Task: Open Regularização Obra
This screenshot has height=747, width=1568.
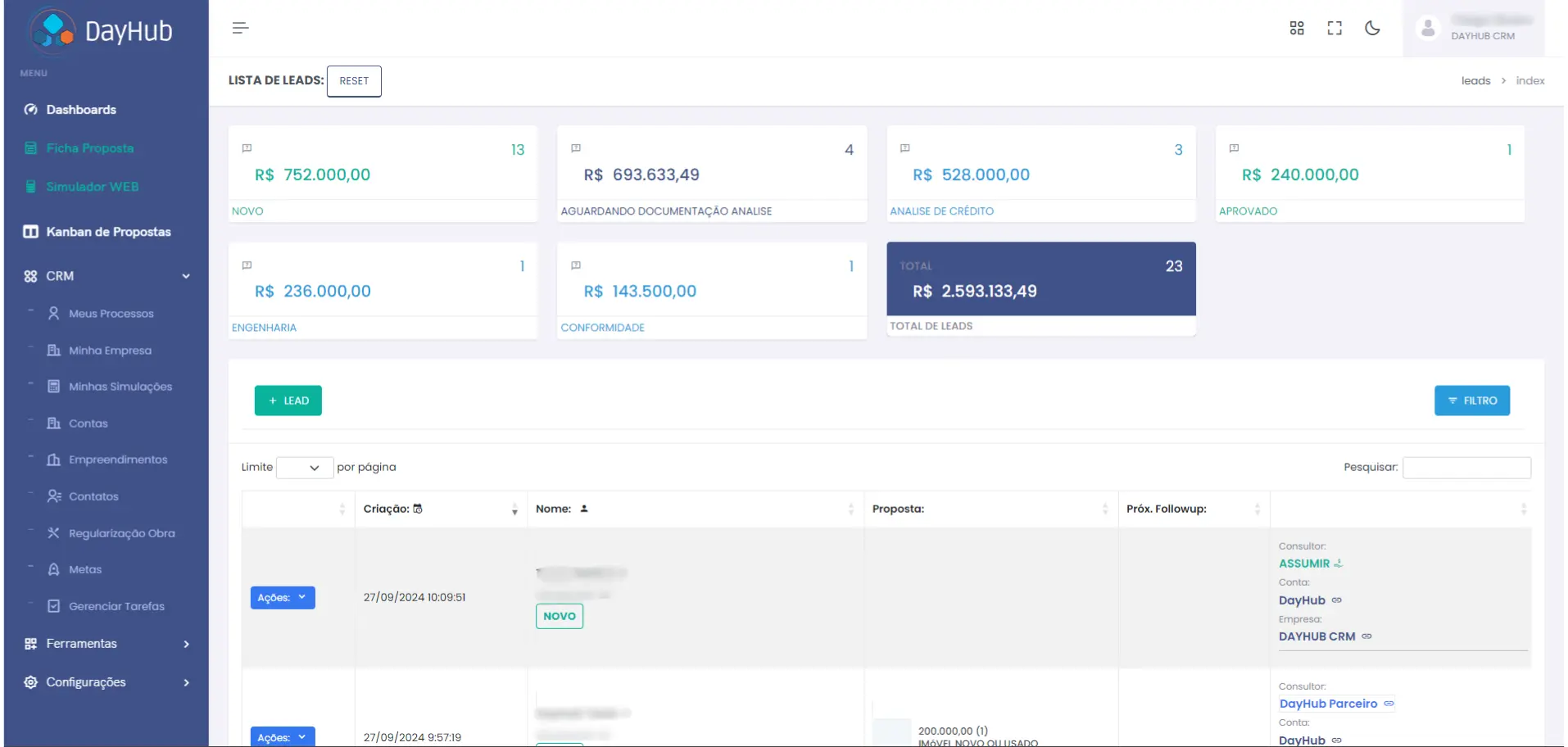Action: [121, 533]
